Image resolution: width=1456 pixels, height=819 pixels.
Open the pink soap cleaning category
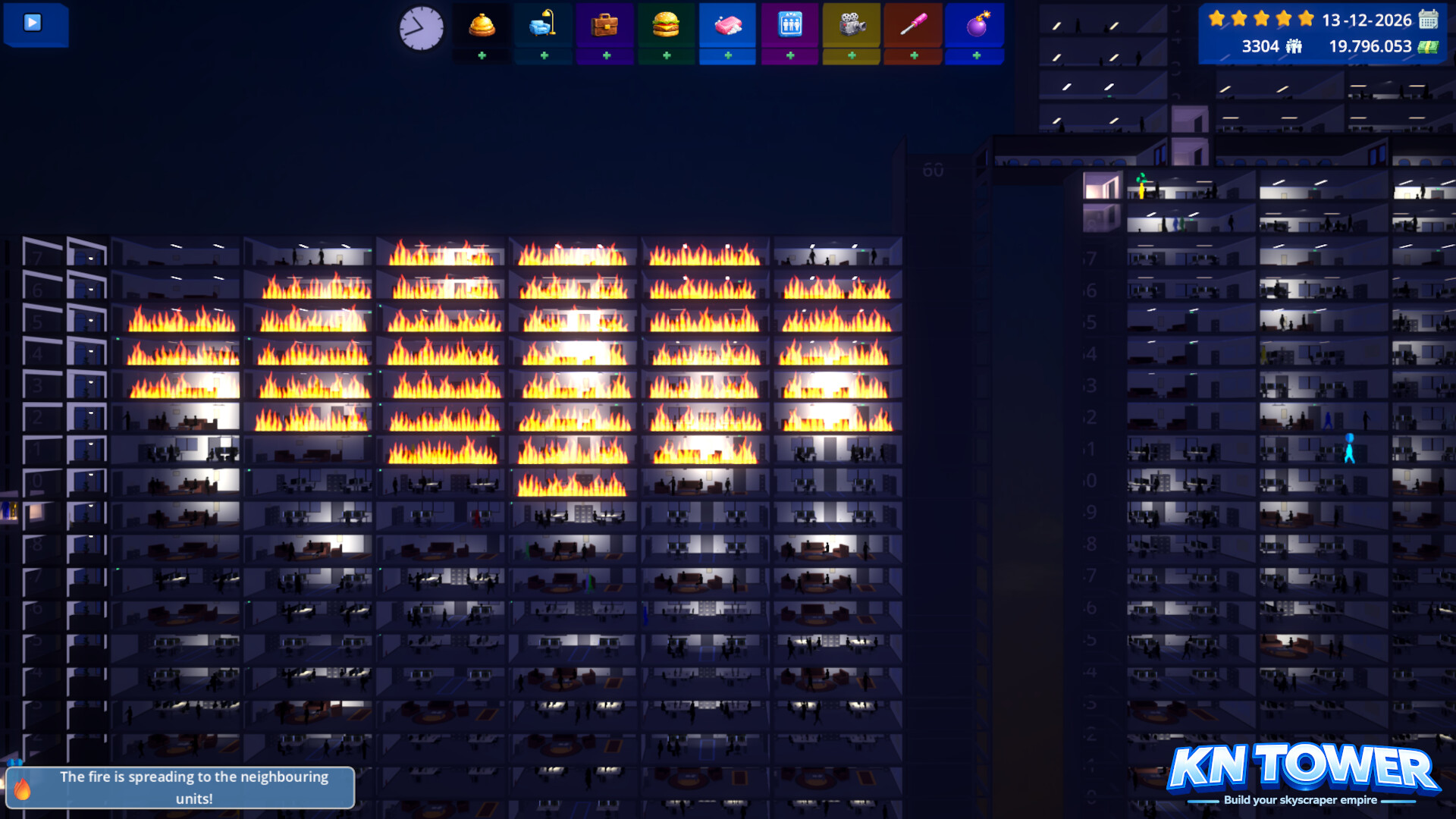[x=728, y=25]
